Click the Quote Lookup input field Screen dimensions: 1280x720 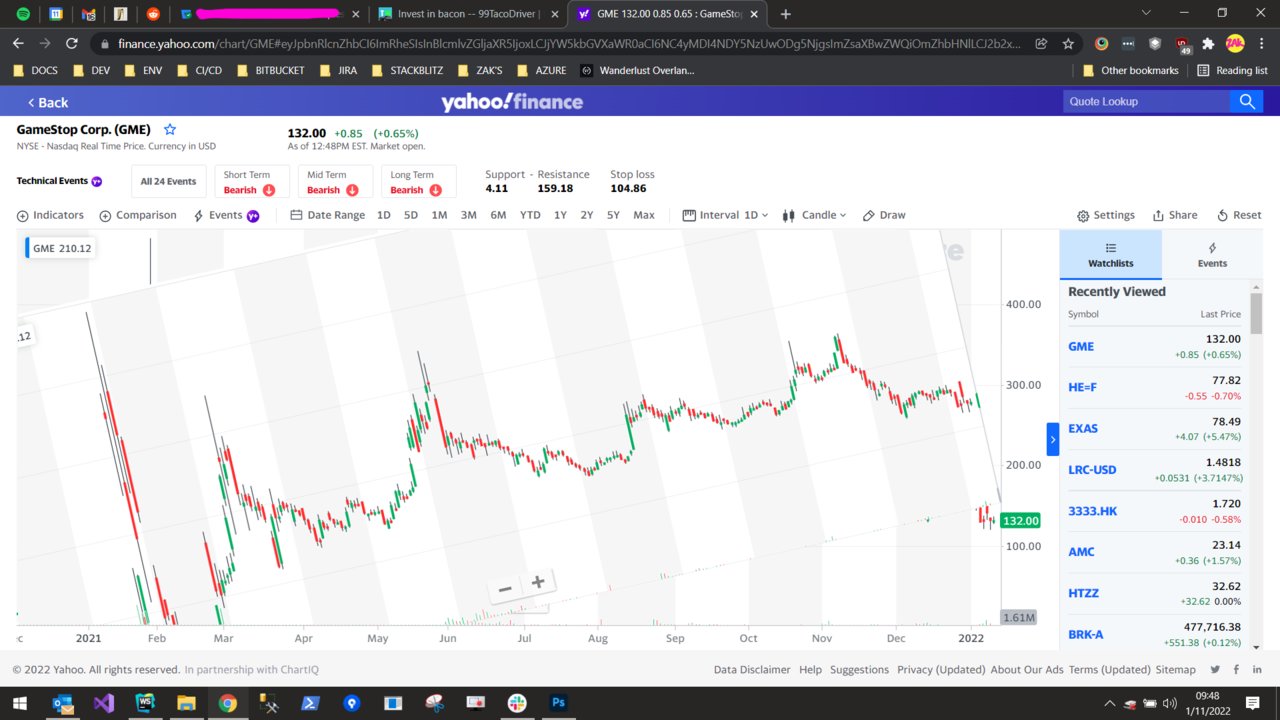(x=1146, y=101)
